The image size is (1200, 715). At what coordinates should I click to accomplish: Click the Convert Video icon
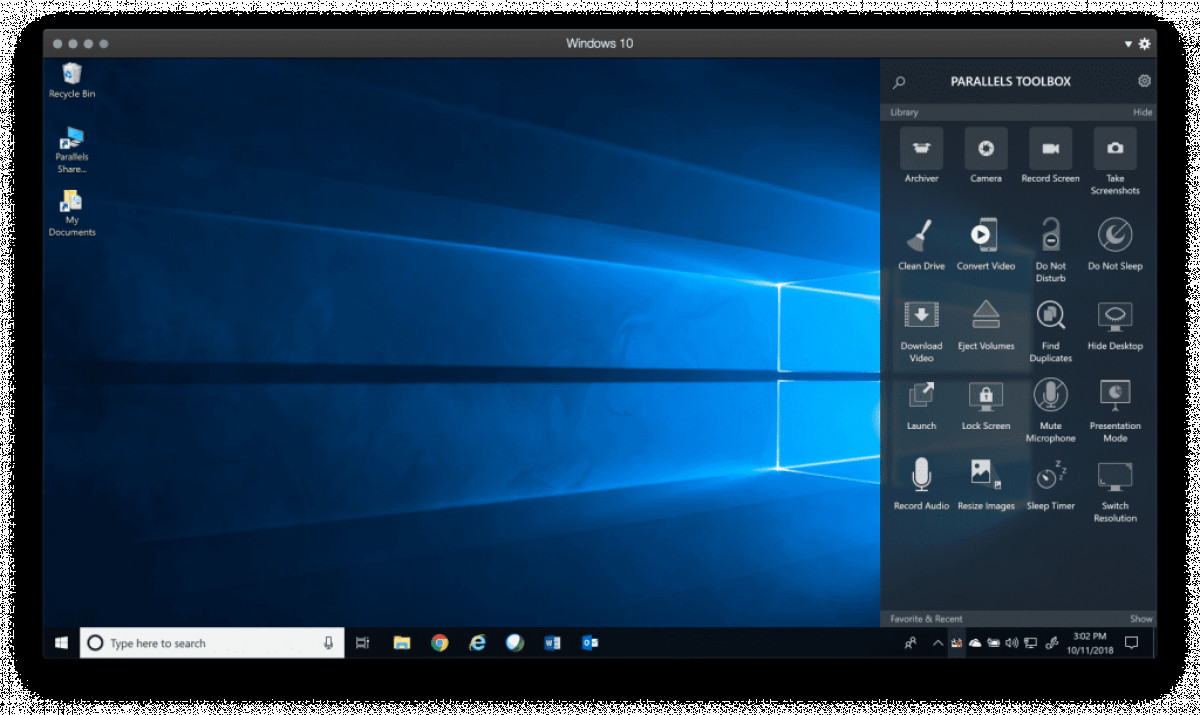tap(985, 236)
